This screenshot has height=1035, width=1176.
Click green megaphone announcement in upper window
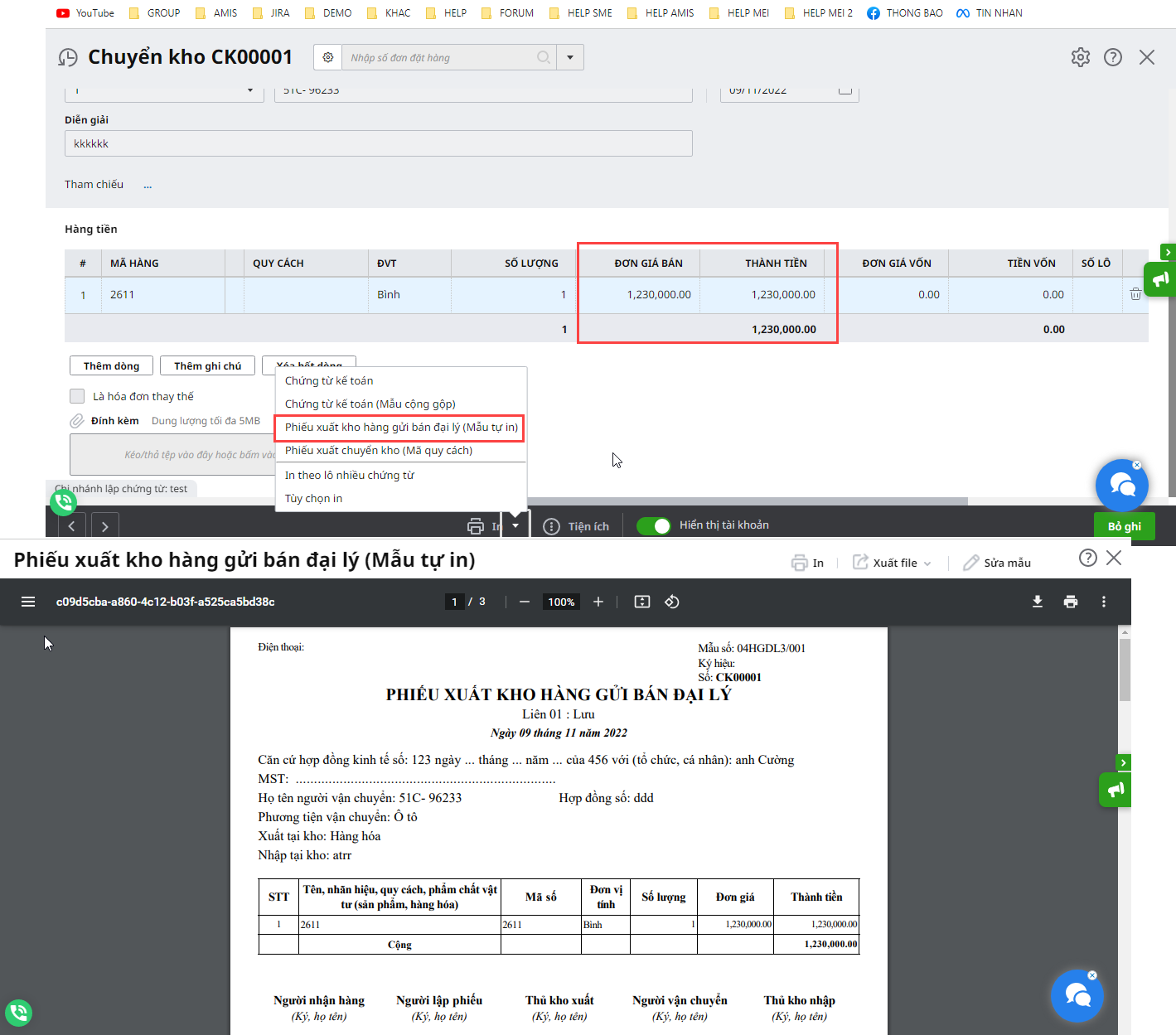point(1160,279)
